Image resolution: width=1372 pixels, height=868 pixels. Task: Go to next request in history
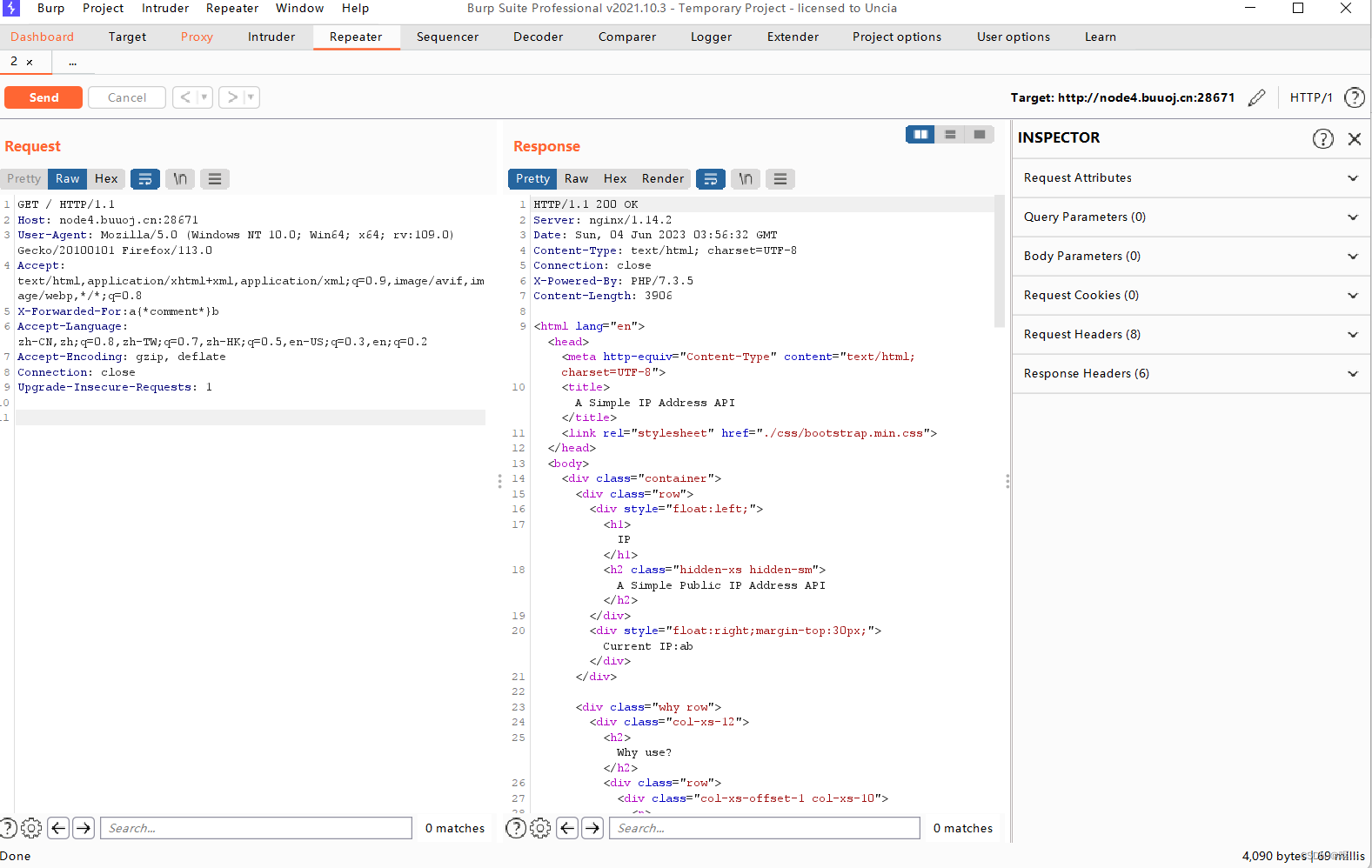click(231, 97)
